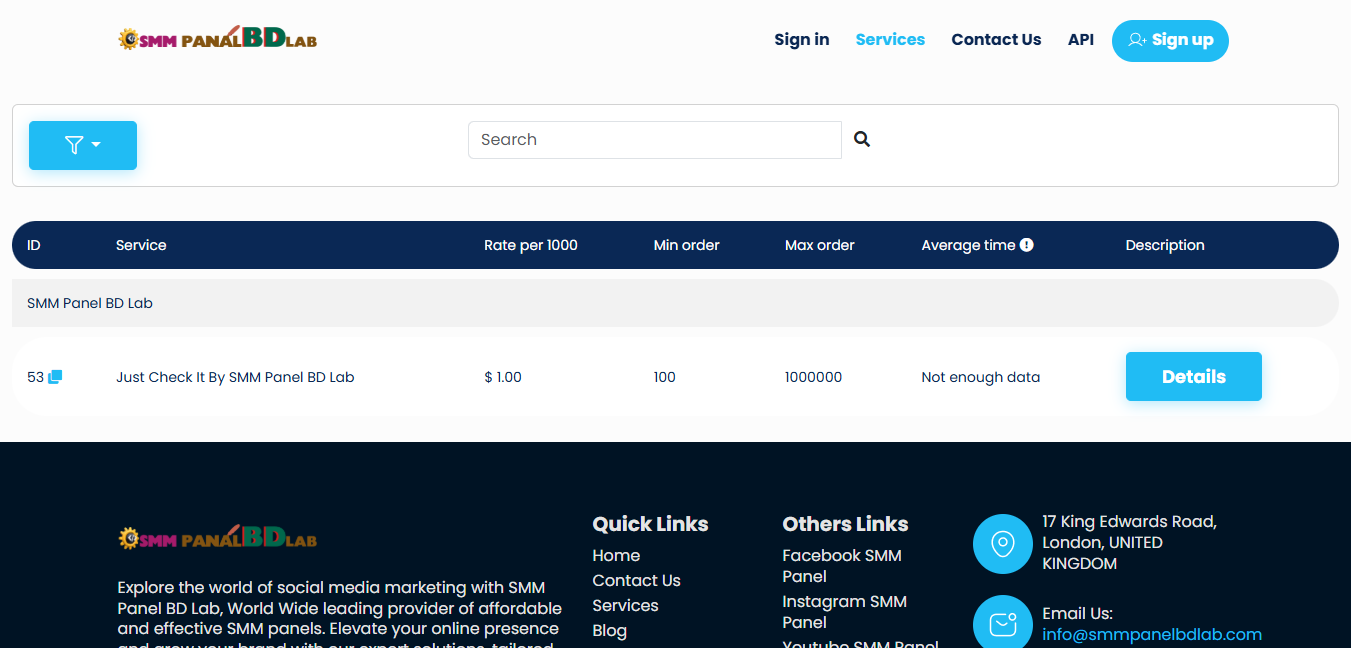Focus the Search input field

[x=654, y=140]
